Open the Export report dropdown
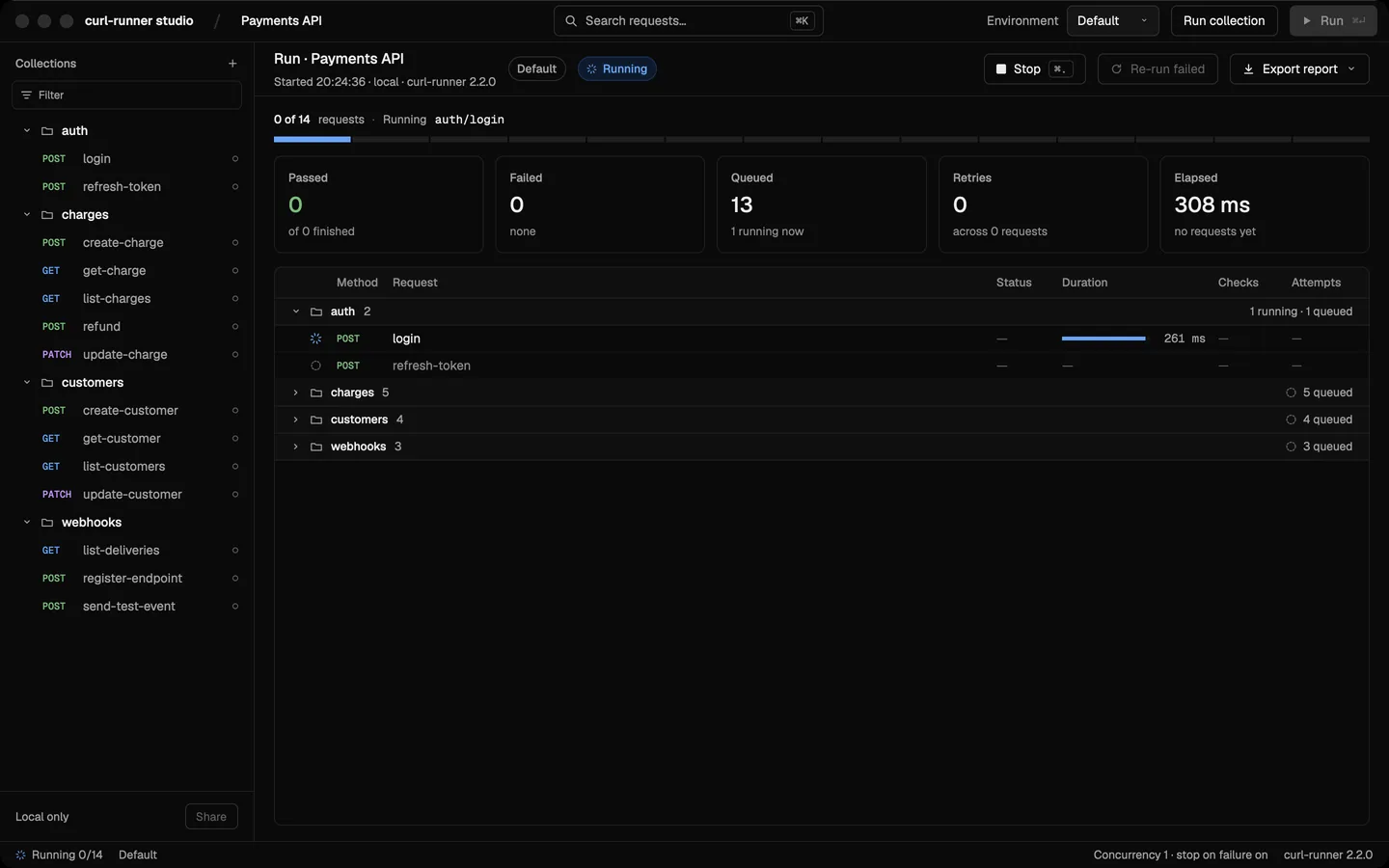Image resolution: width=1389 pixels, height=868 pixels. tap(1299, 69)
